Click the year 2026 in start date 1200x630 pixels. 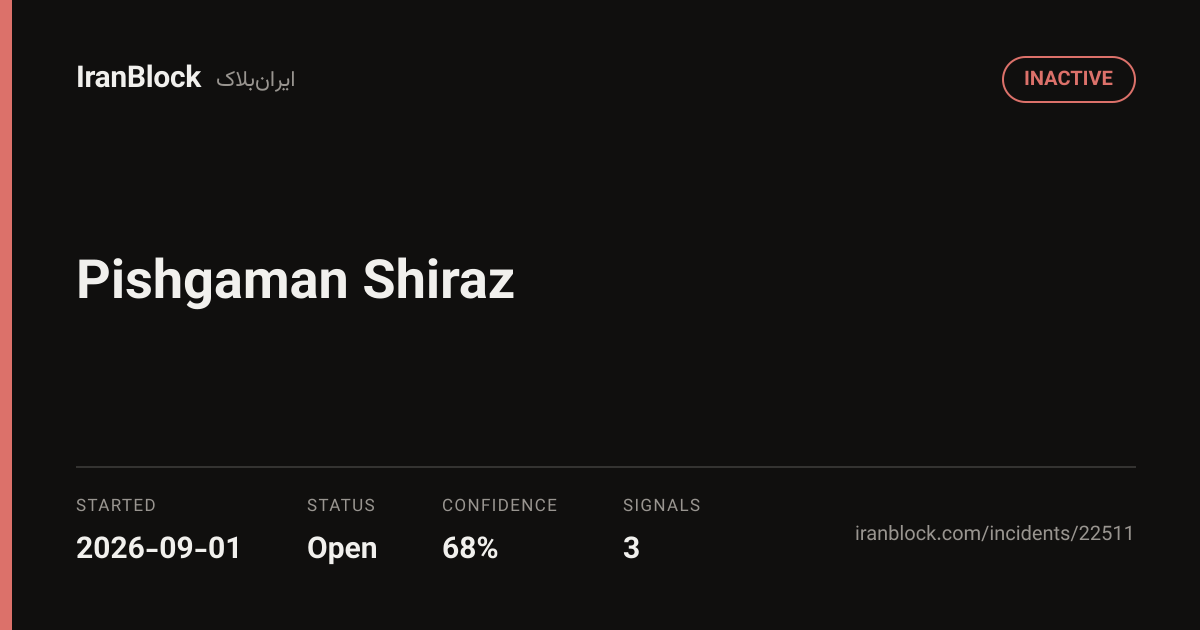point(105,548)
